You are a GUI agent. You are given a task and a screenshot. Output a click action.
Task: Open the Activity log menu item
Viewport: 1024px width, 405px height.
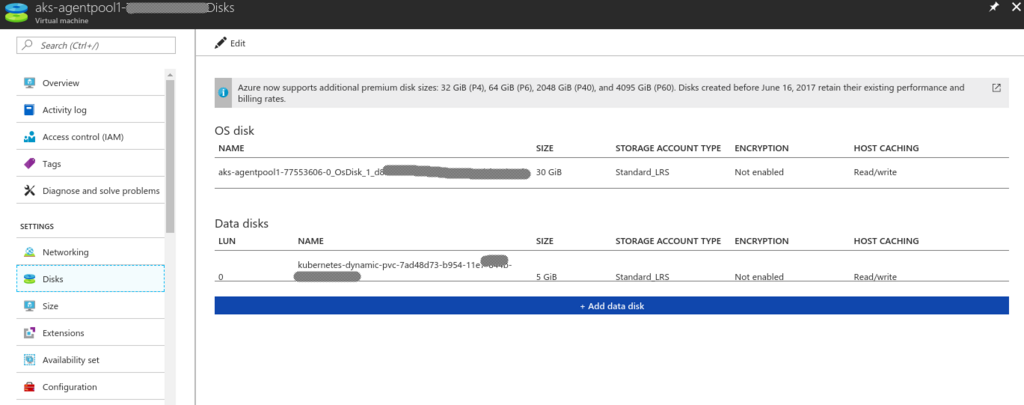[90, 110]
